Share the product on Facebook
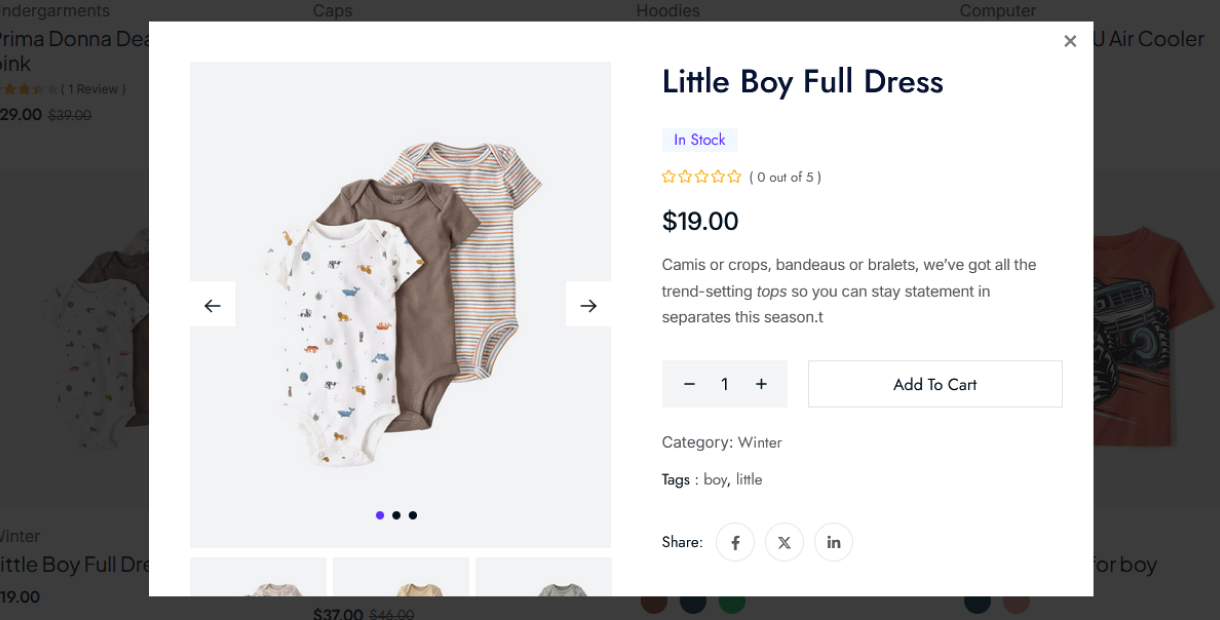The width and height of the screenshot is (1220, 620). (x=735, y=542)
